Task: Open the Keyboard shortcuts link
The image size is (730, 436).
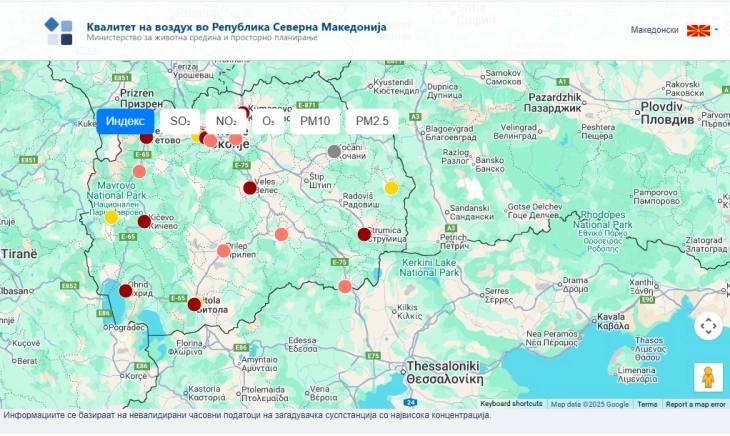Action: 511,404
